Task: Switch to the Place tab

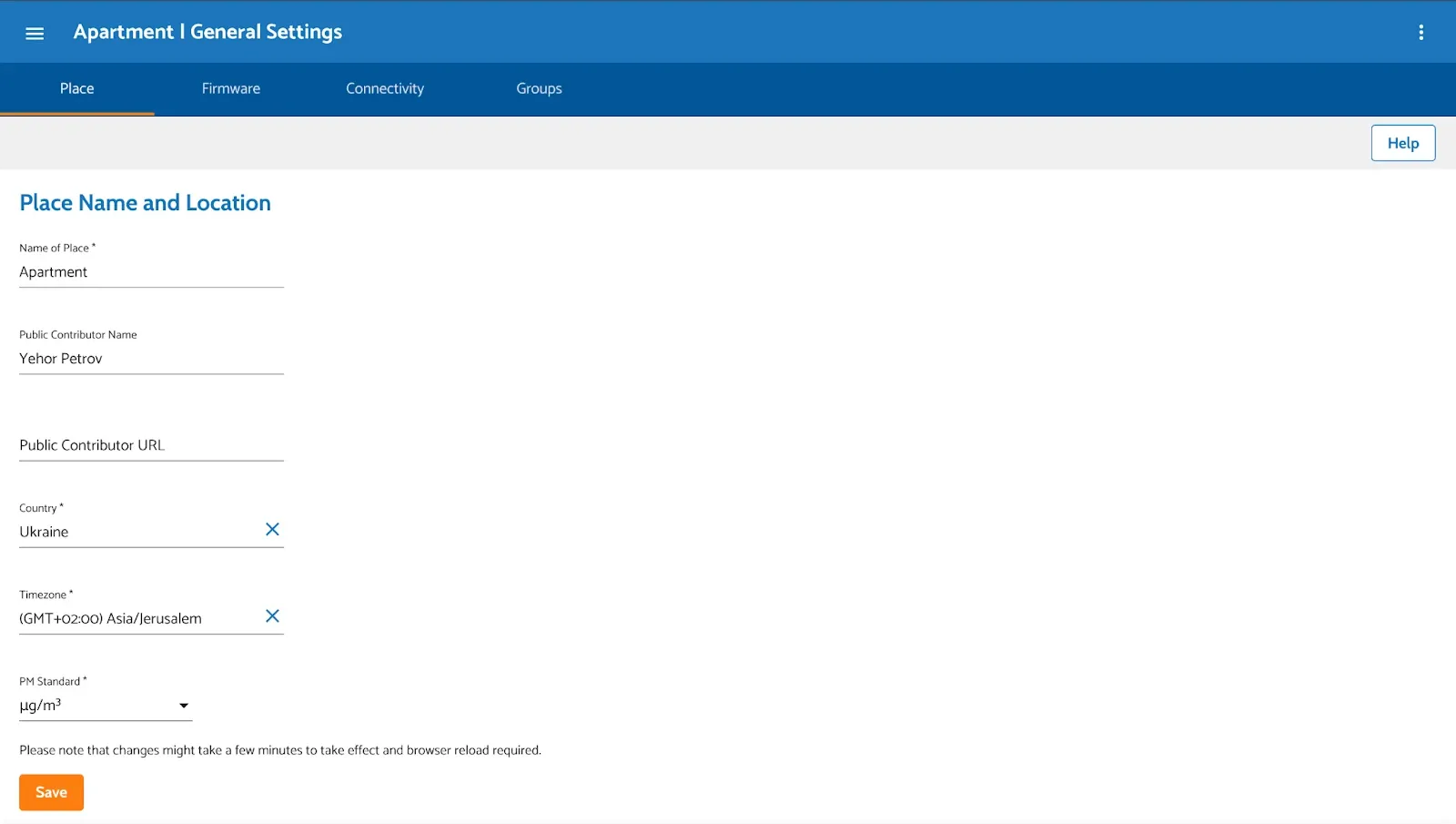Action: (77, 88)
